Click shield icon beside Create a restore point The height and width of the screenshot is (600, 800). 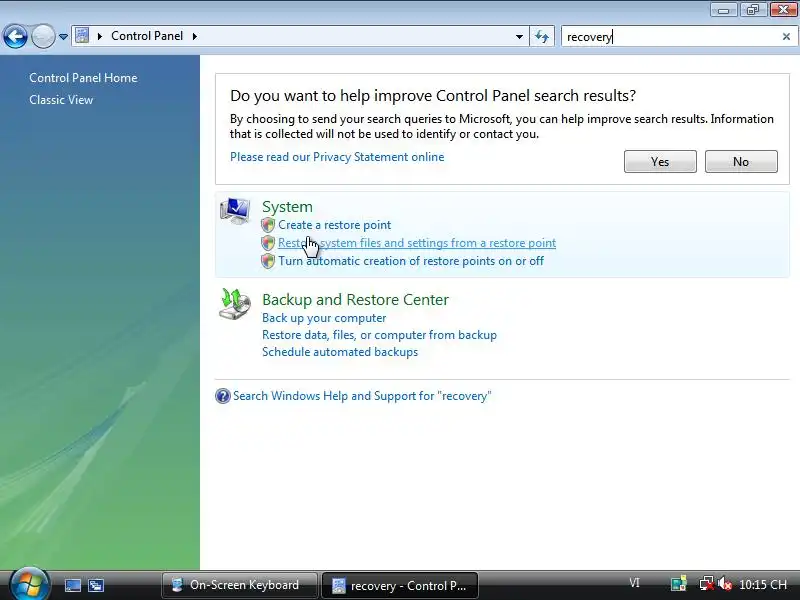[x=268, y=225]
